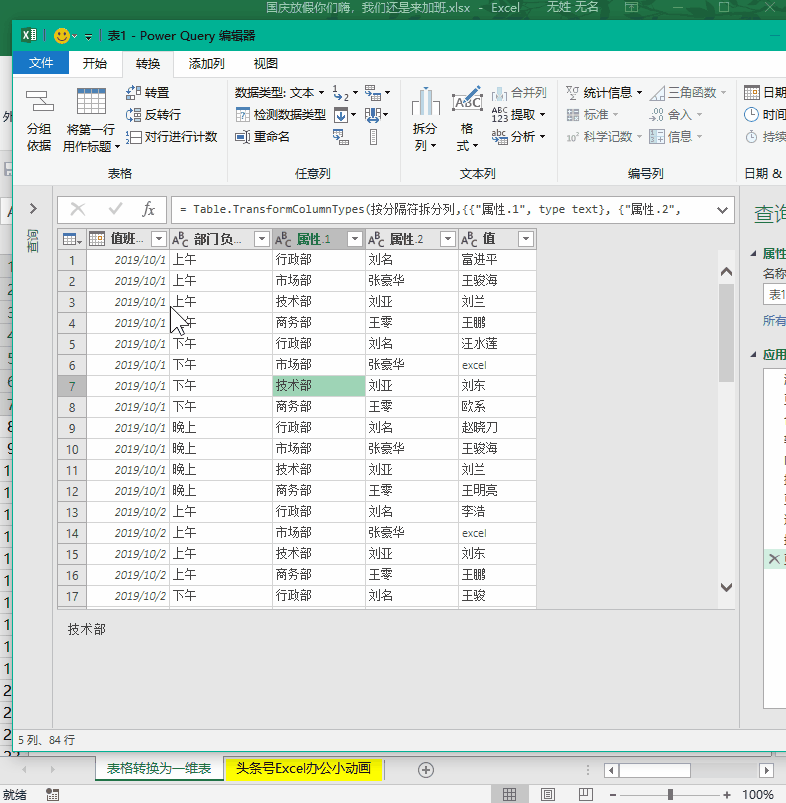This screenshot has width=786, height=803.
Task: Switch to the 头条号Excel办公小动画 sheet tab
Action: pos(303,769)
